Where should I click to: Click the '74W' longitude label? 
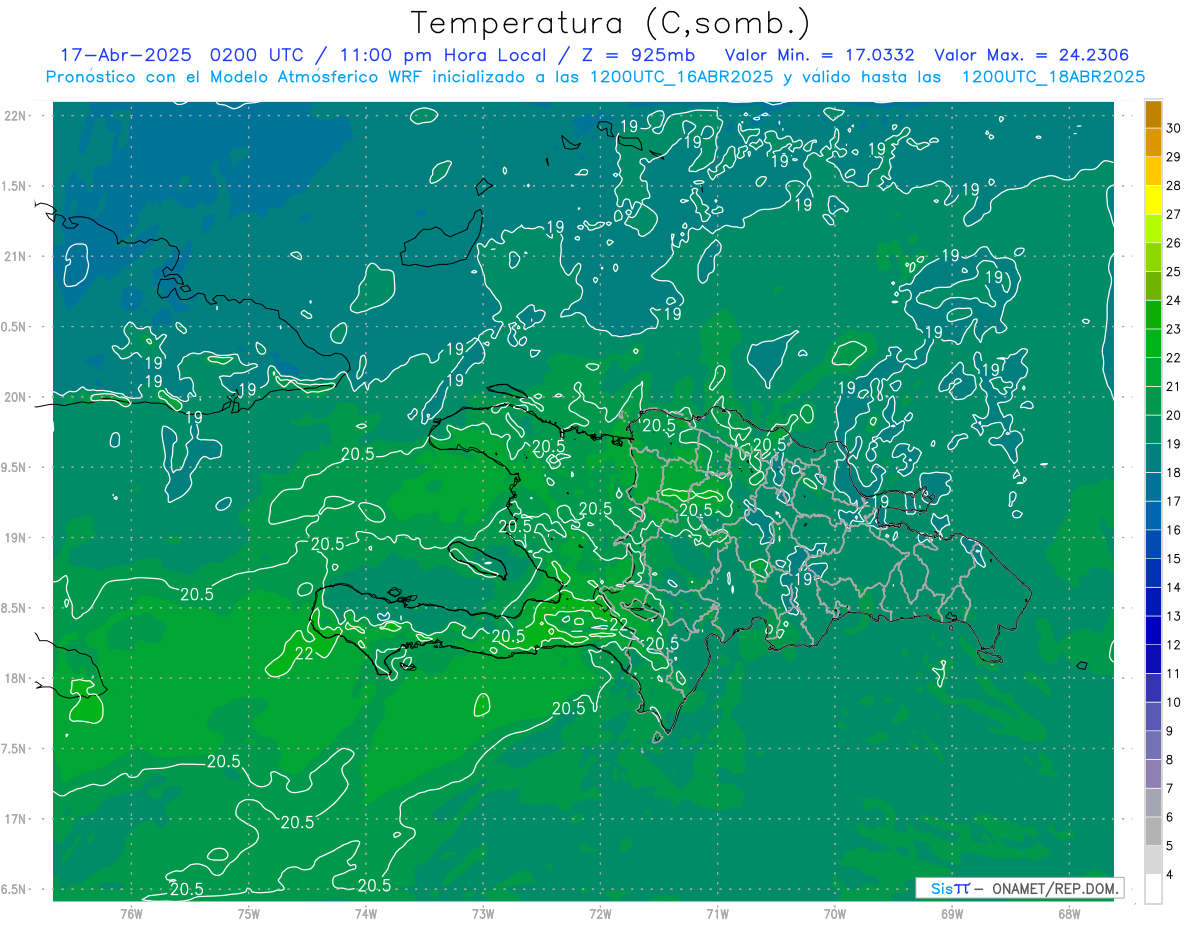coord(365,912)
